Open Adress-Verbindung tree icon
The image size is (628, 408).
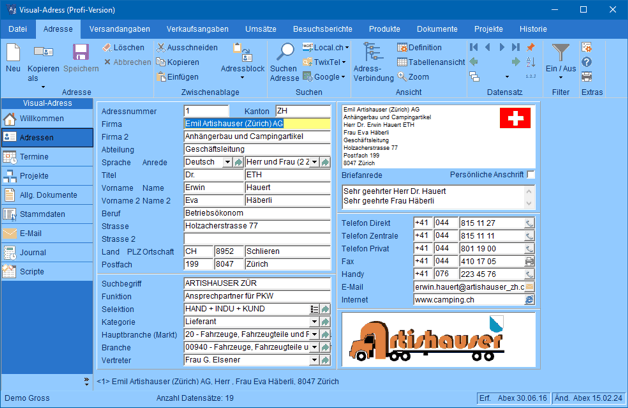(x=372, y=52)
